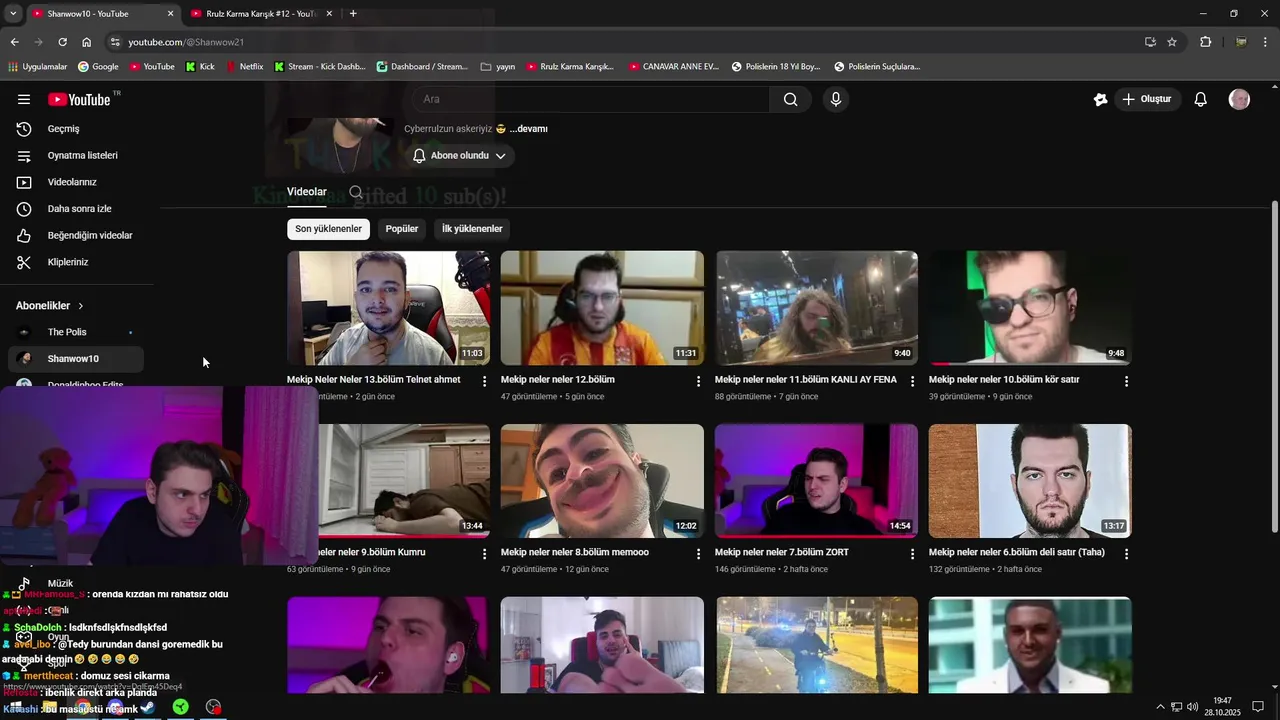This screenshot has width=1280, height=720.
Task: Click the Chrome address bar URL
Action: tap(186, 42)
